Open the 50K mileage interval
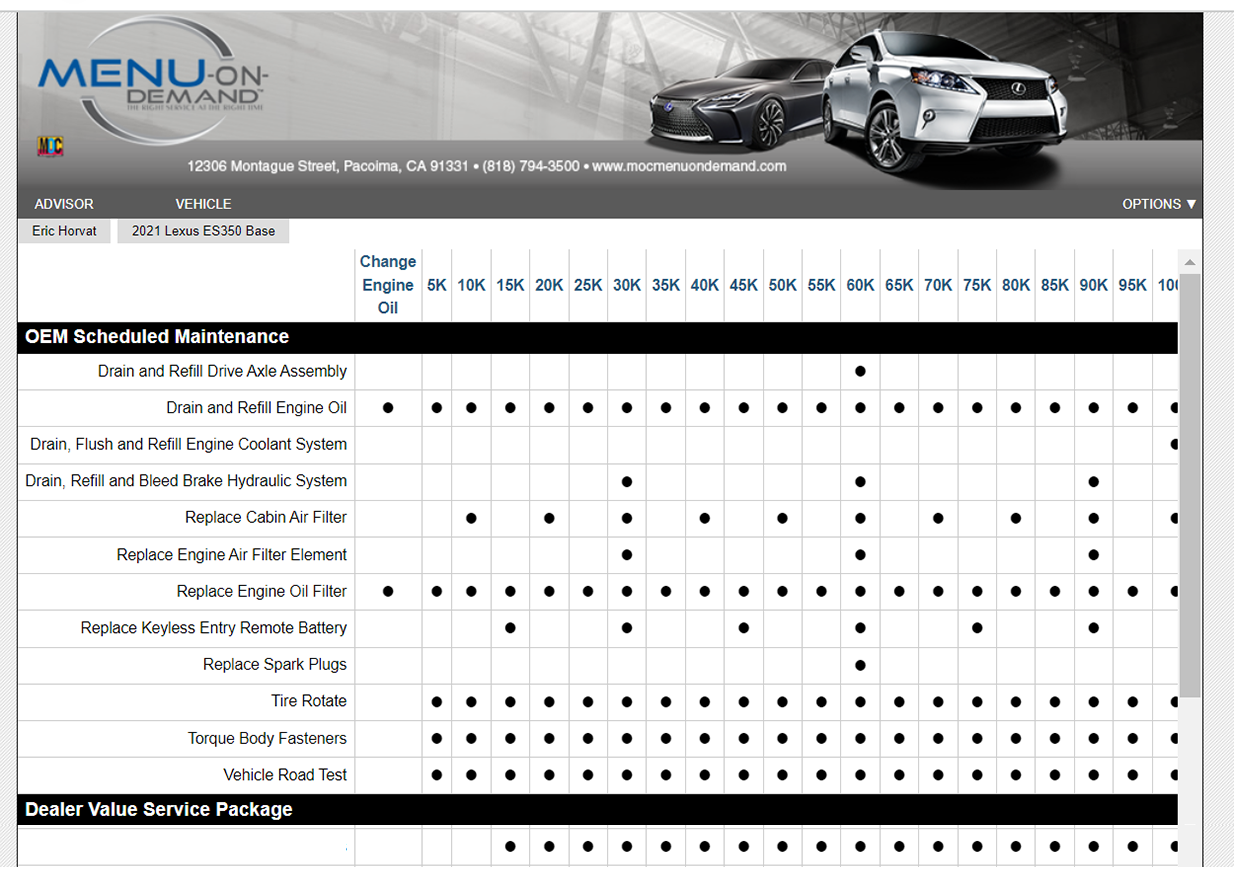The image size is (1234, 878). [x=783, y=285]
